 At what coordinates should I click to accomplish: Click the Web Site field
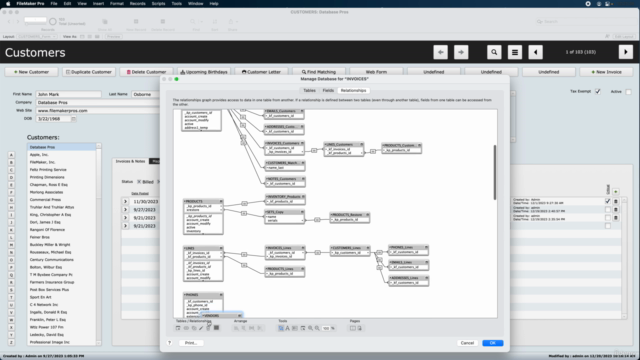pyautogui.click(x=98, y=111)
